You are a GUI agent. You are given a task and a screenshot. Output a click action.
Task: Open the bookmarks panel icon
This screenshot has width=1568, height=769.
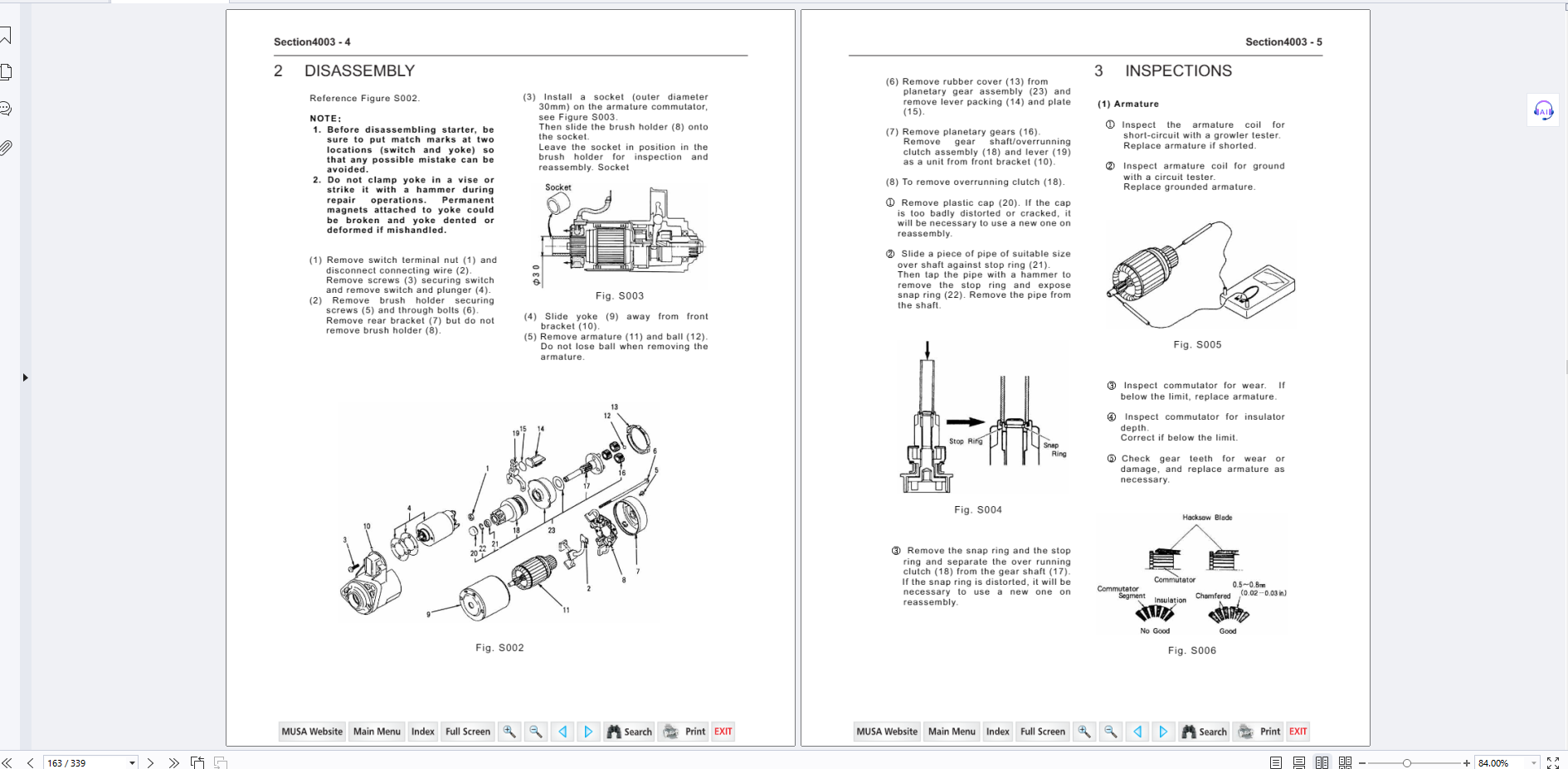[6, 36]
